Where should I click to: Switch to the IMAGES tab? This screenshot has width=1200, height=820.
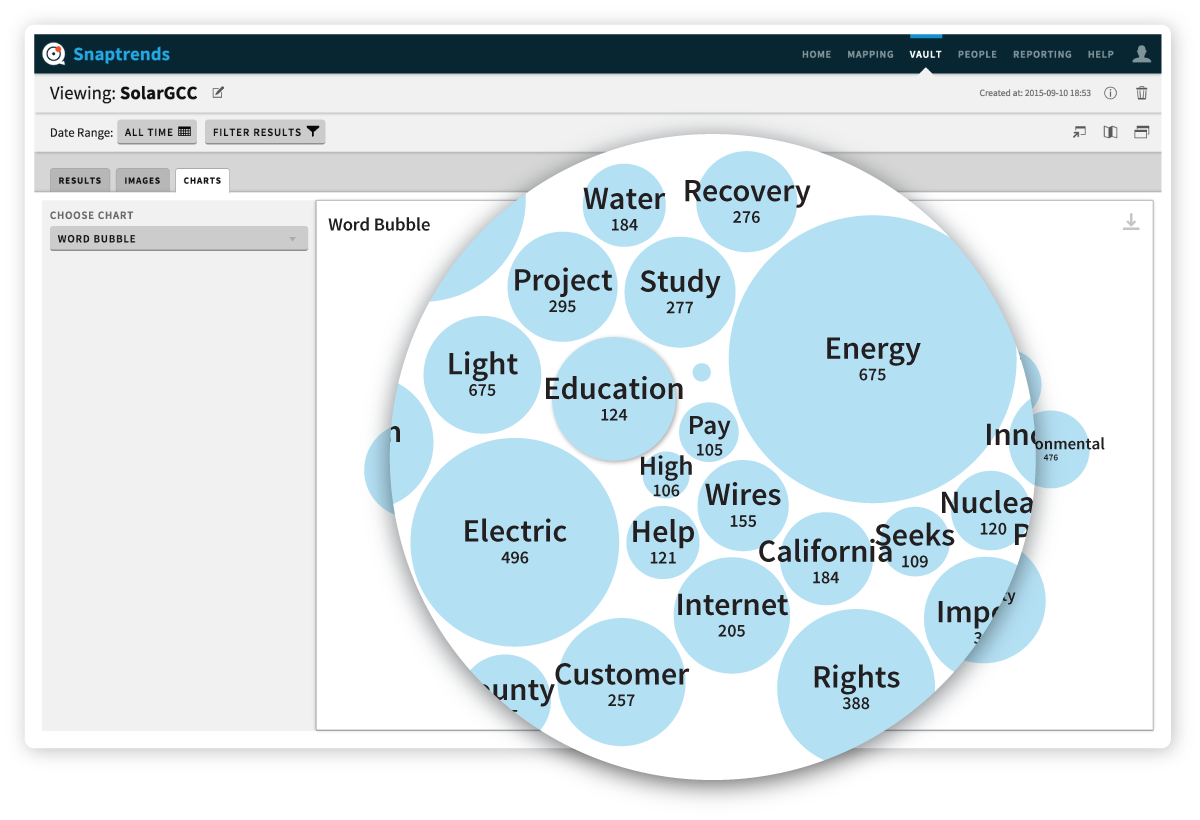(x=142, y=180)
